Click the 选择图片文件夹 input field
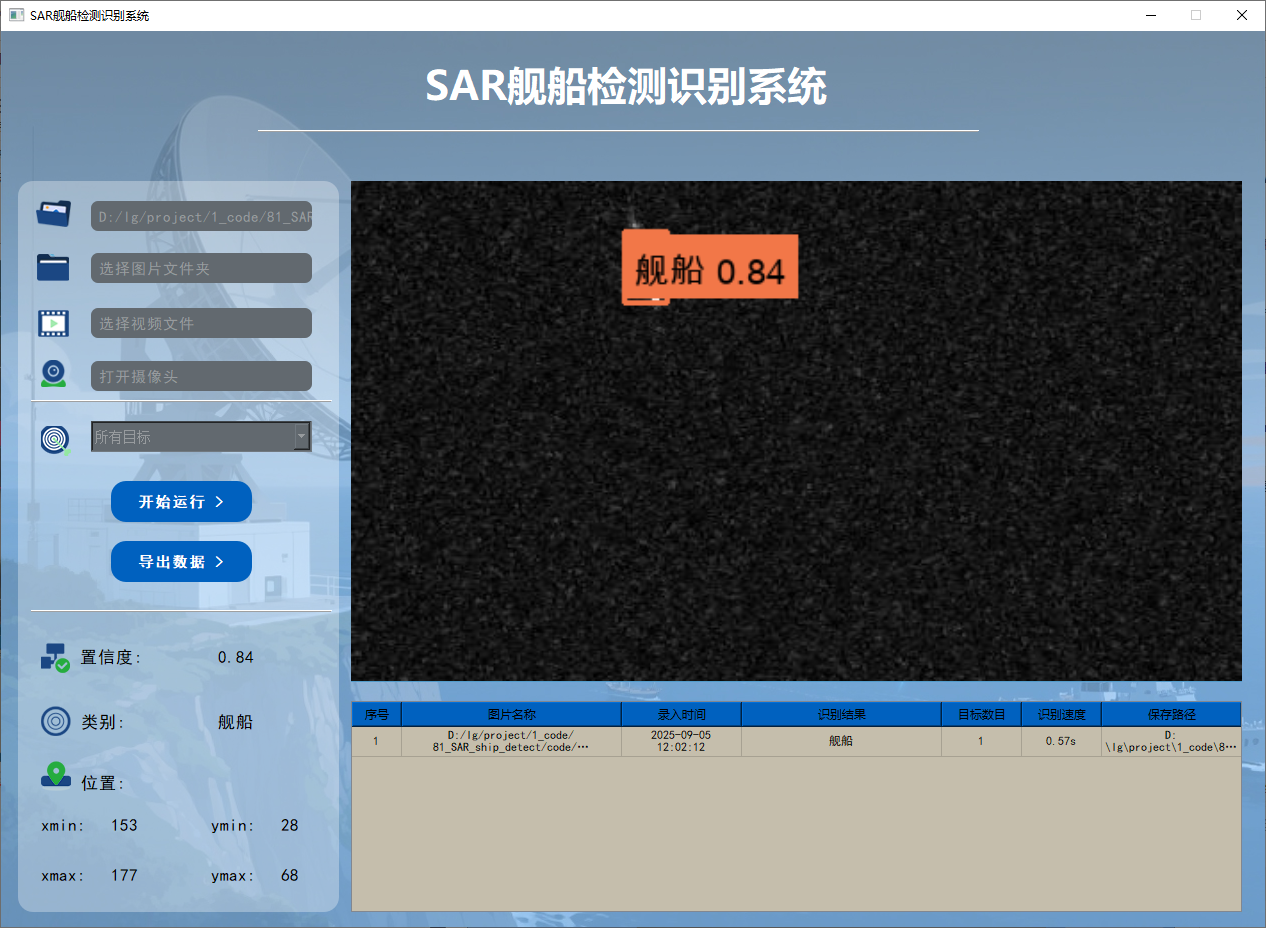 201,268
